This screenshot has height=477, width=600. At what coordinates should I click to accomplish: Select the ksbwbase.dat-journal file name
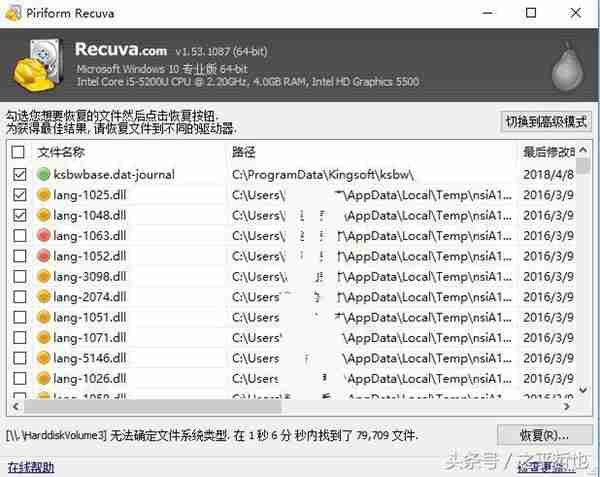[114, 174]
